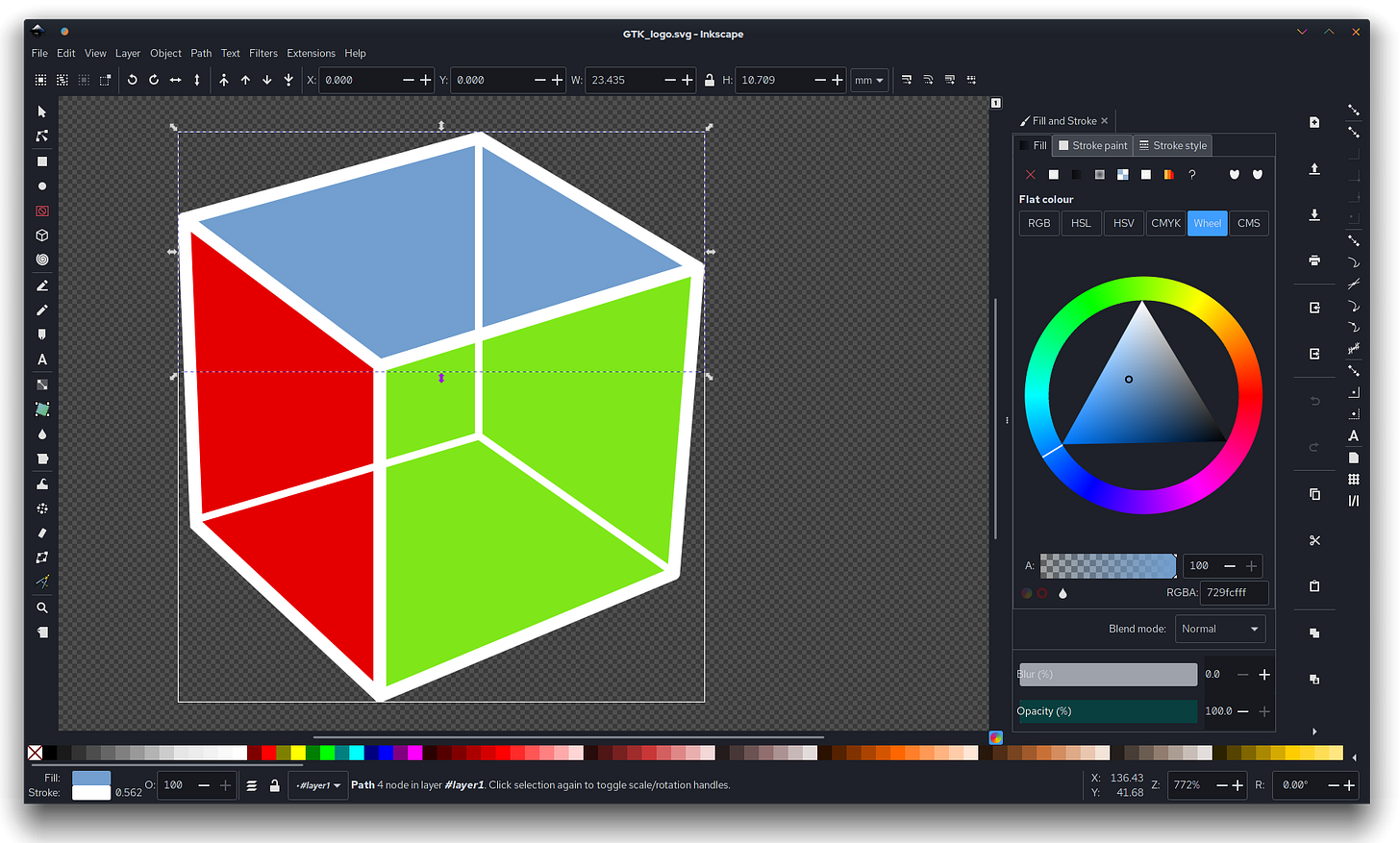Flip selection horizontally
The width and height of the screenshot is (1400, 843).
[175, 80]
